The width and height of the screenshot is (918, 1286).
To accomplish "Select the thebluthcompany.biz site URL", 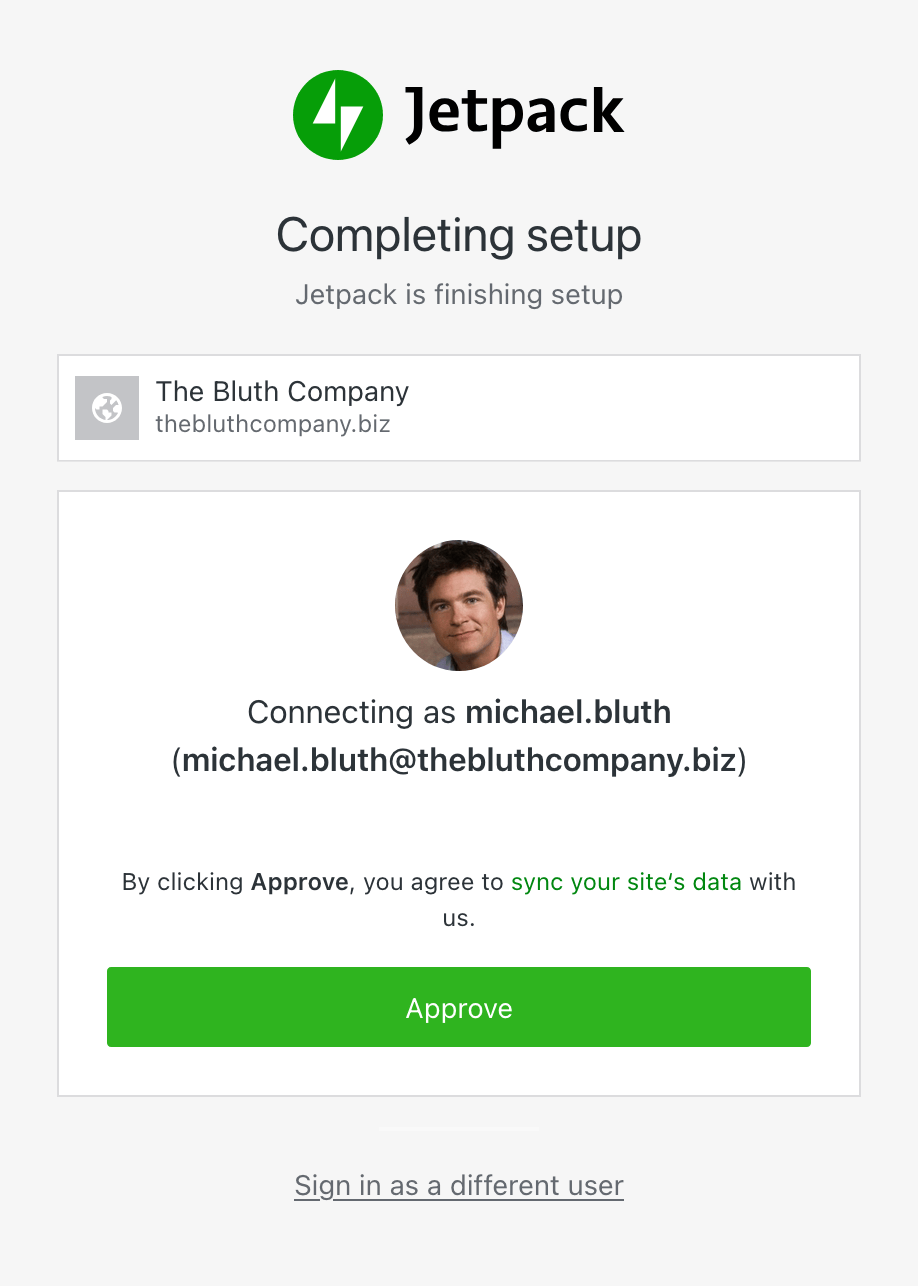I will coord(273,425).
